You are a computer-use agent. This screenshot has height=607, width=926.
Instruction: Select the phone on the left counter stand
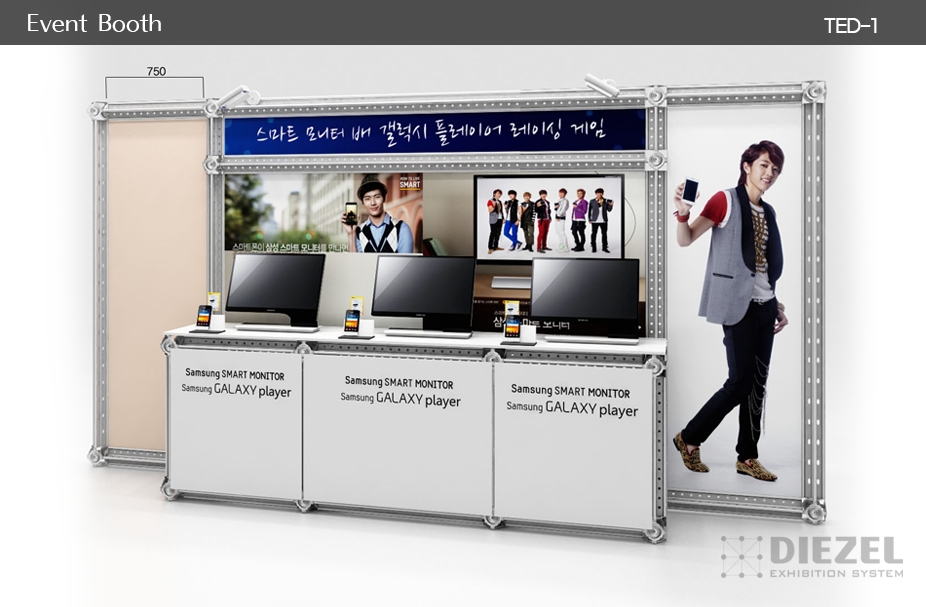pyautogui.click(x=204, y=317)
